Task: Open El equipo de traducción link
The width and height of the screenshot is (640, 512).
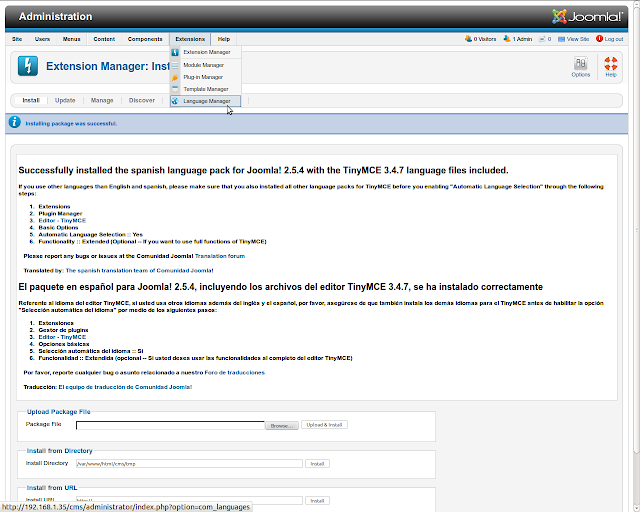Action: point(125,387)
